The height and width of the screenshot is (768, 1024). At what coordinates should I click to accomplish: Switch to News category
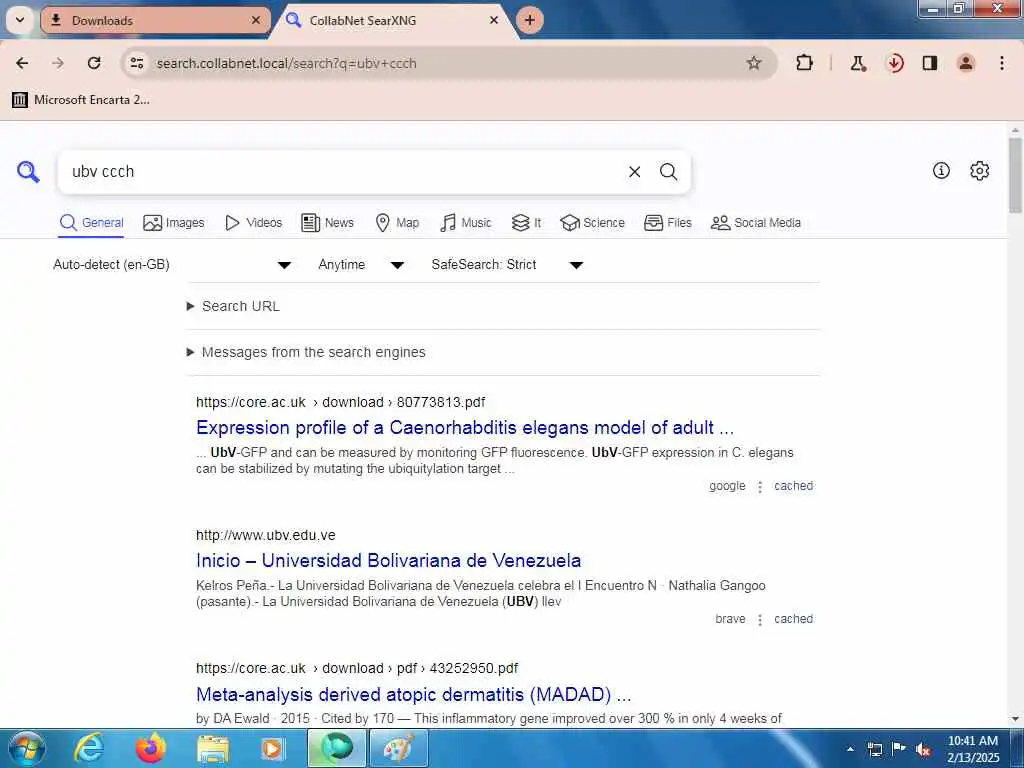[327, 223]
